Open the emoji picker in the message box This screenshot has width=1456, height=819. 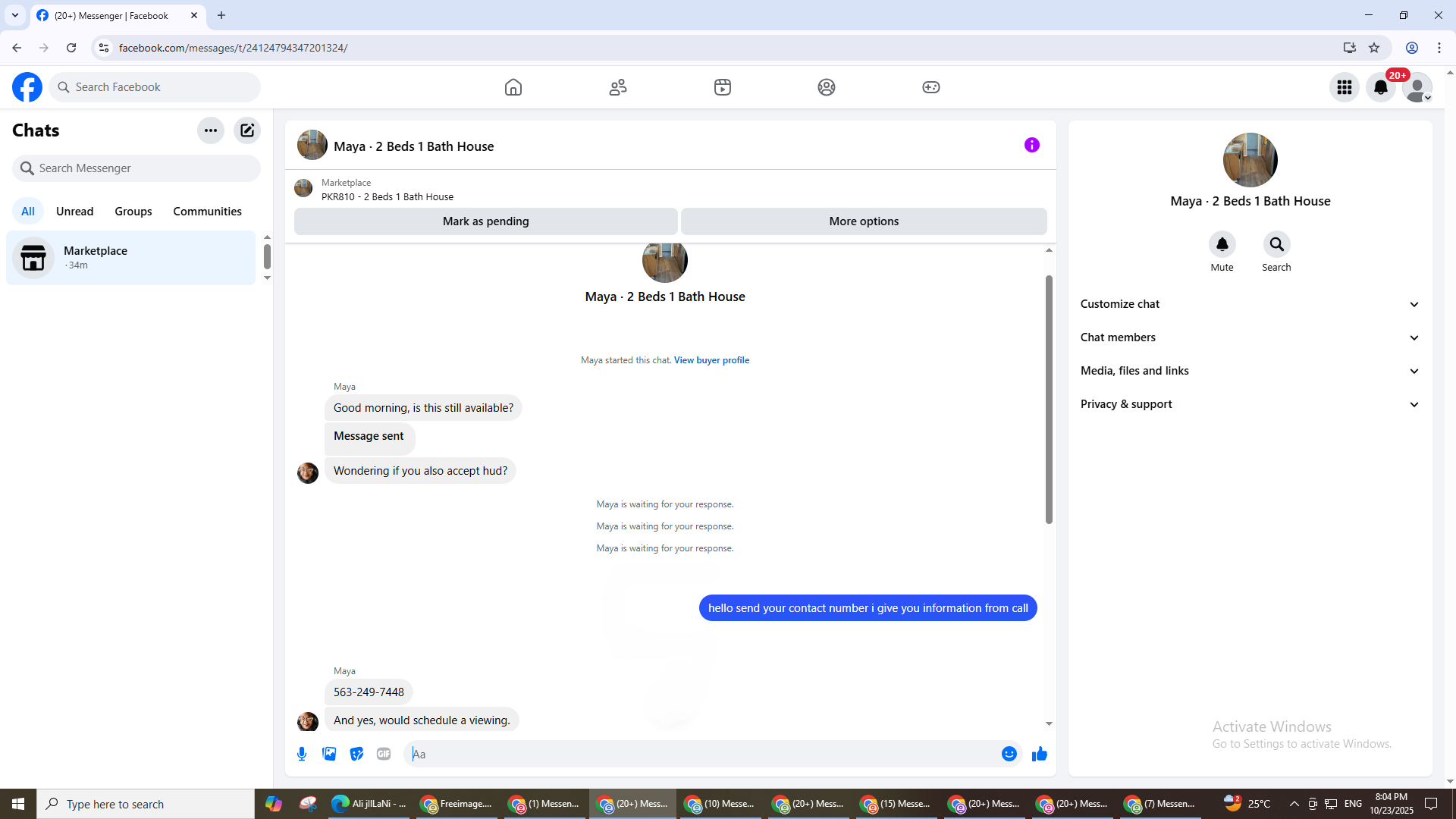pyautogui.click(x=1009, y=754)
